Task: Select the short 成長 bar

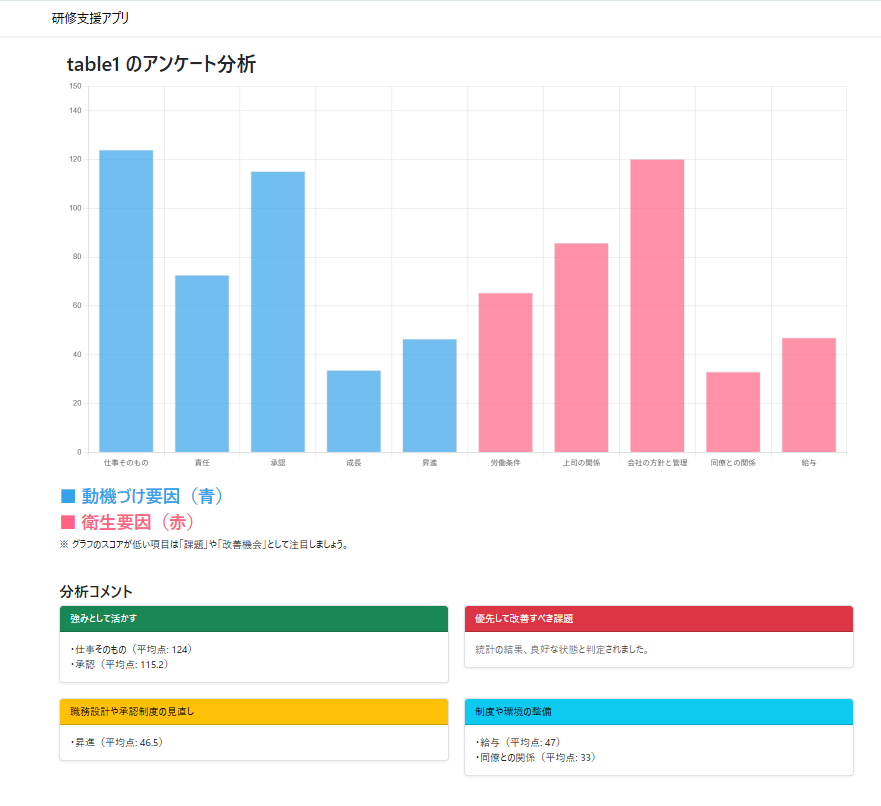Action: pyautogui.click(x=354, y=411)
